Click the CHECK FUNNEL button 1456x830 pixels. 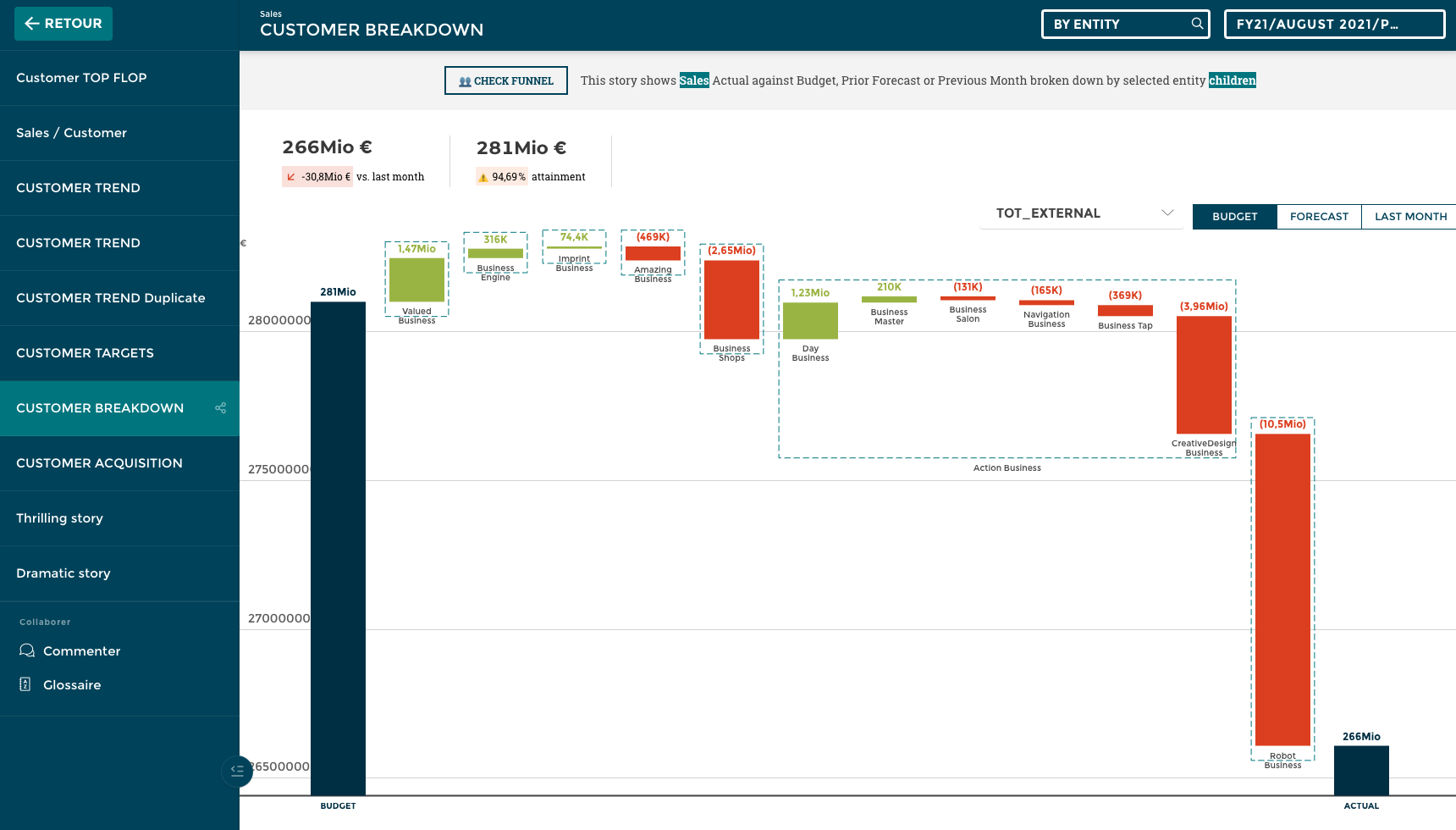(x=505, y=80)
